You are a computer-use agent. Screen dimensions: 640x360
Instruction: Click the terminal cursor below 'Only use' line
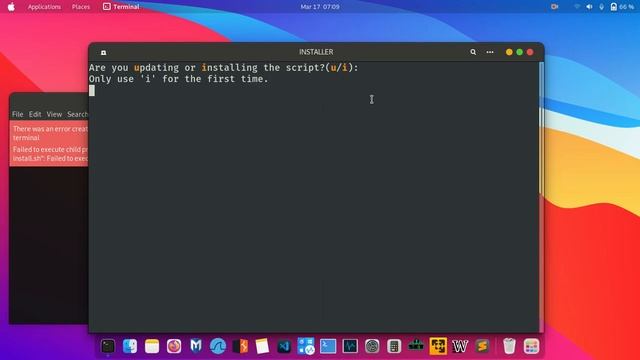click(92, 90)
